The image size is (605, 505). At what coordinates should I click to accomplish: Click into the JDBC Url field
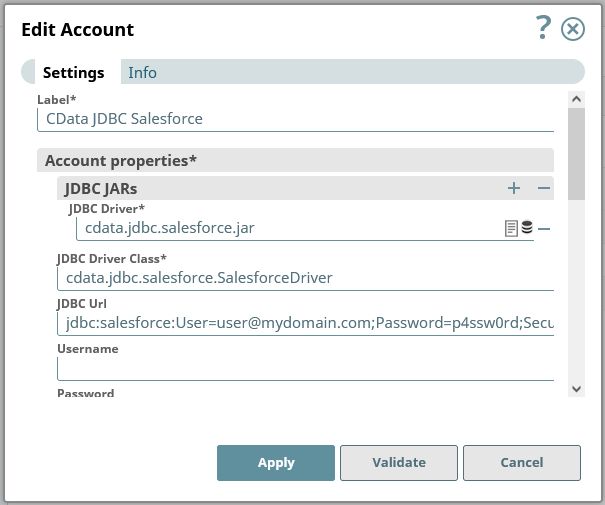(305, 324)
